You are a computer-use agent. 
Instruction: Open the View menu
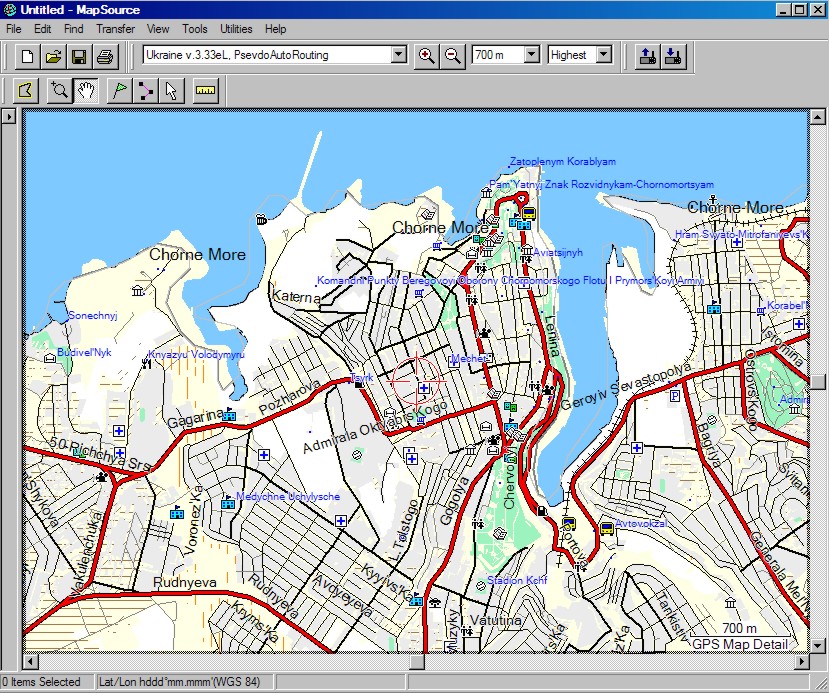coord(158,29)
